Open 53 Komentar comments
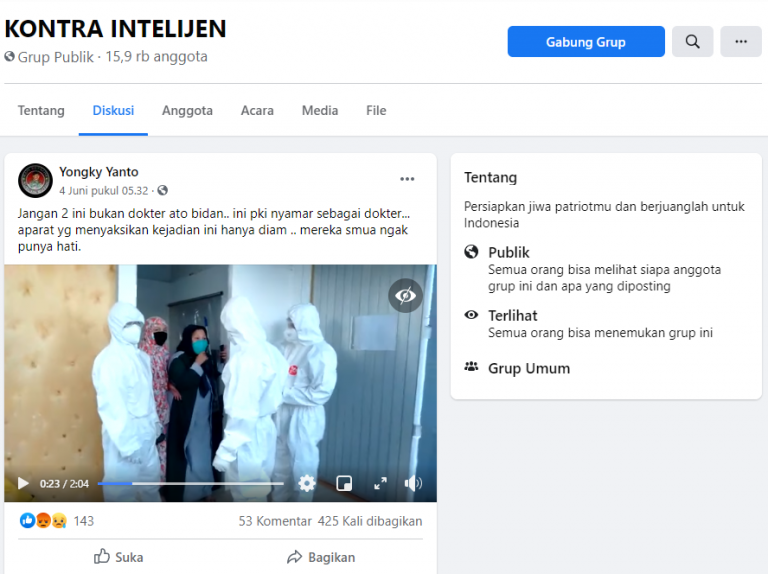This screenshot has height=574, width=768. [x=275, y=521]
